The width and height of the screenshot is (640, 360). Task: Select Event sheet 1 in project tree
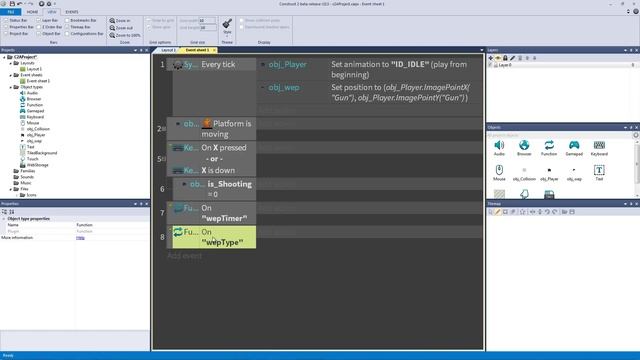[x=38, y=81]
